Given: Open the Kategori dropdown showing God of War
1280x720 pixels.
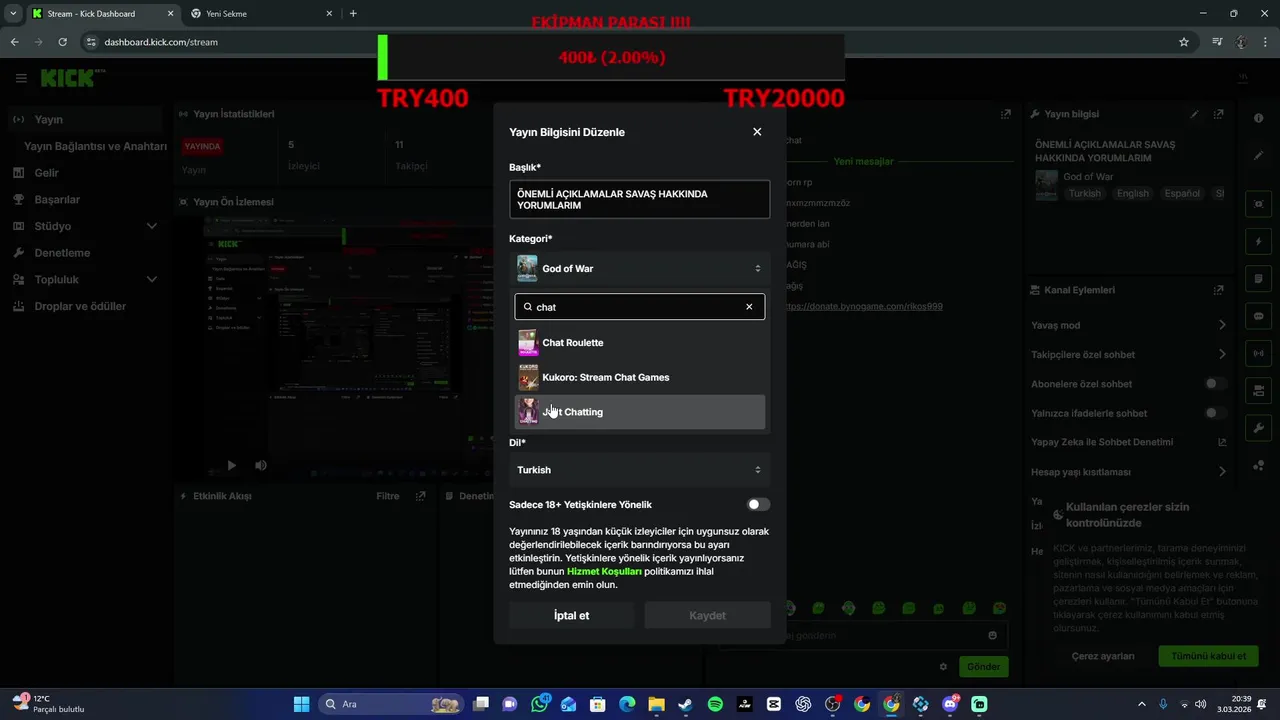Looking at the screenshot, I should [639, 268].
